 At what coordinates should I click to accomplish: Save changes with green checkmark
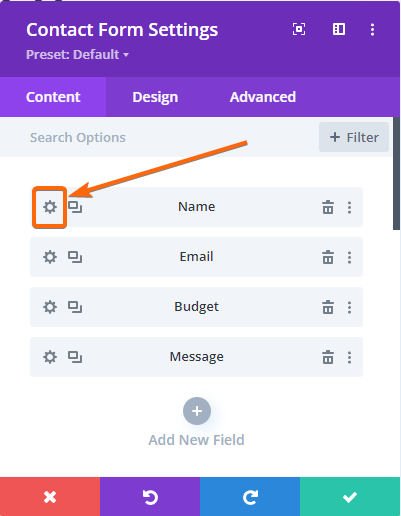[x=350, y=497]
